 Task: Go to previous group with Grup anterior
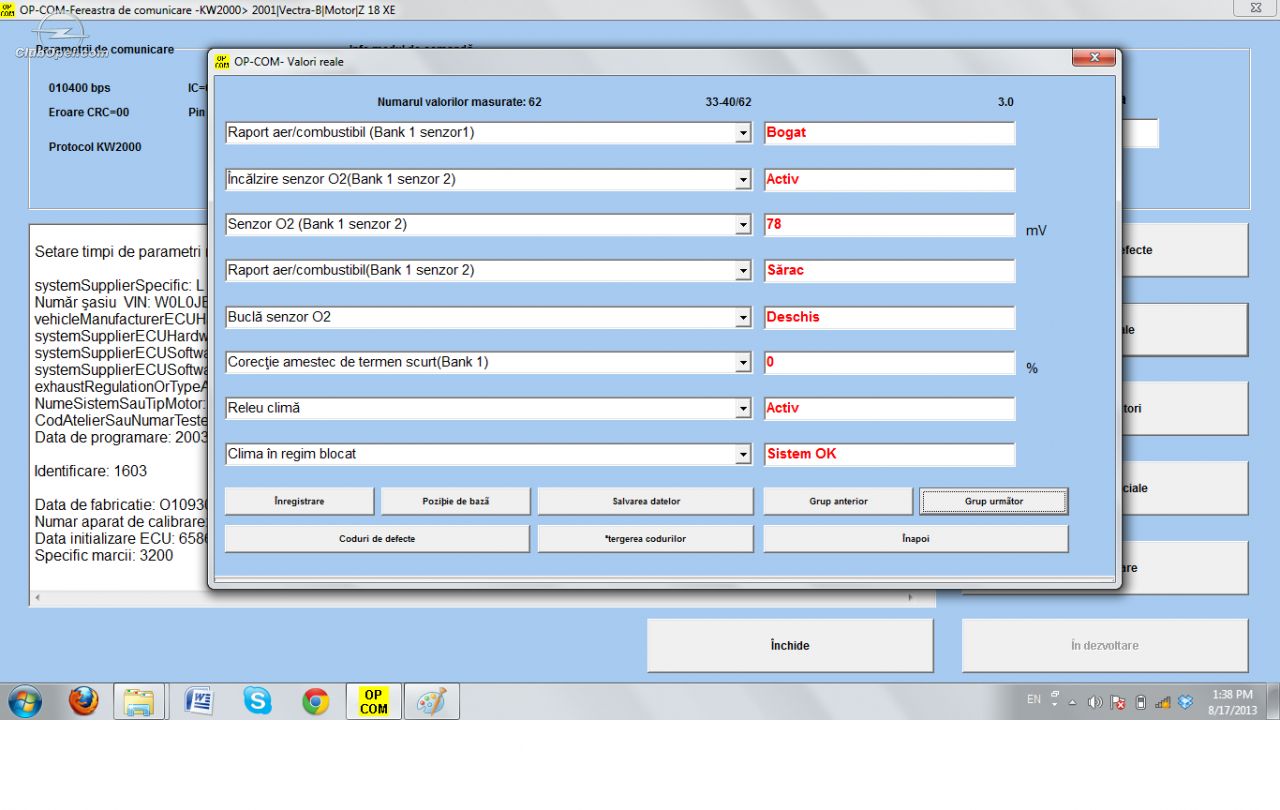coord(838,501)
